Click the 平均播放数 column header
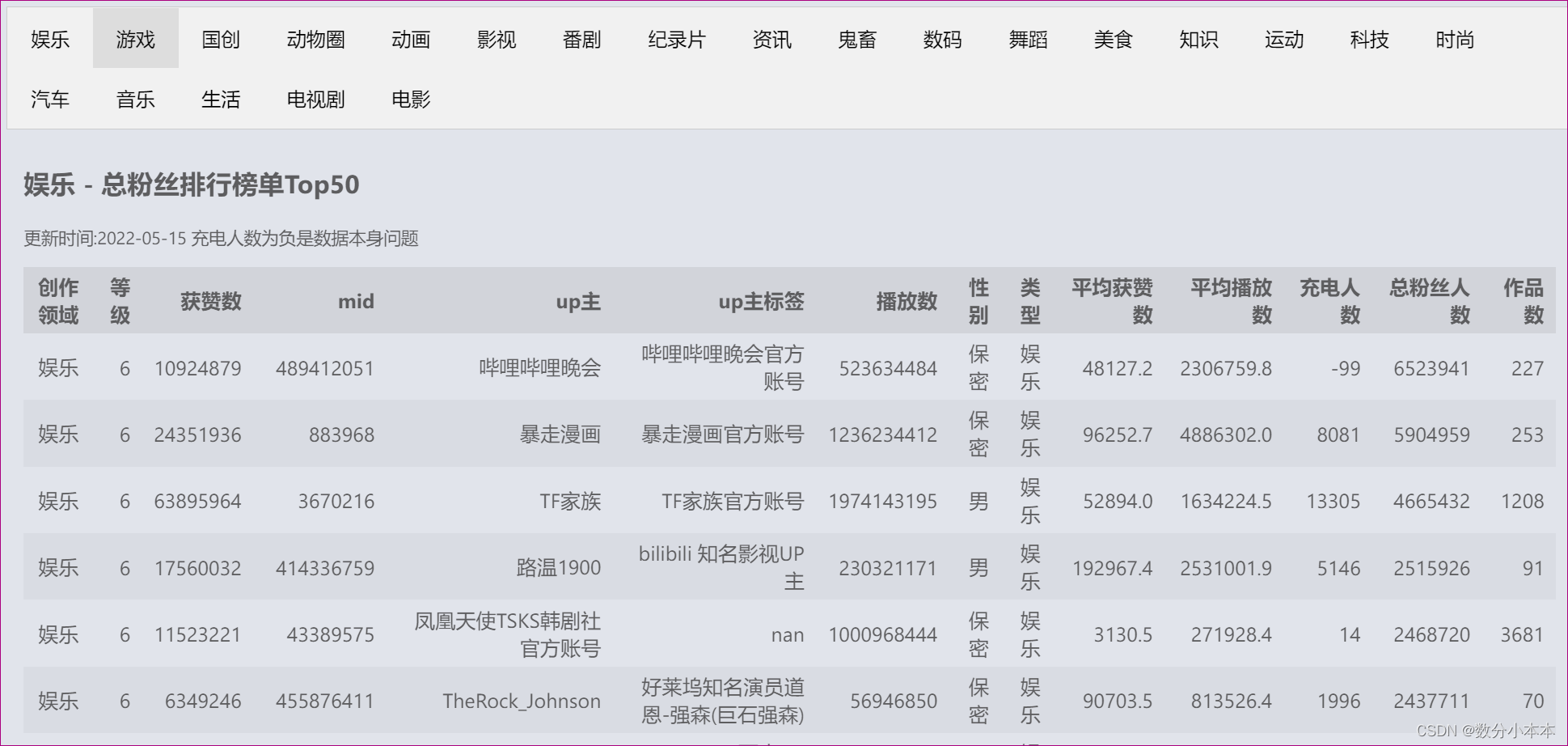Viewport: 1568px width, 746px height. click(x=1231, y=301)
